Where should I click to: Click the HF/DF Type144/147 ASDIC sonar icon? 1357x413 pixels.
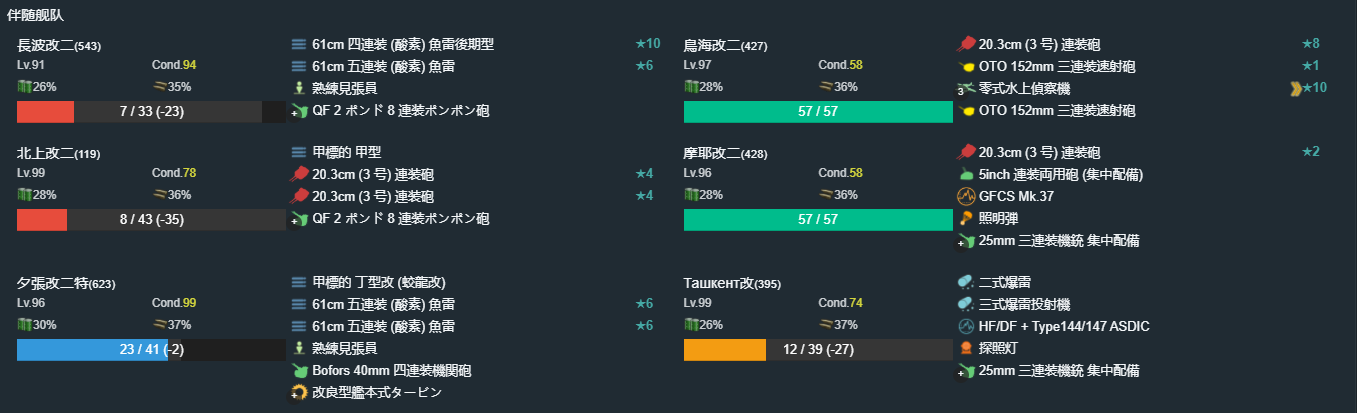coord(966,327)
